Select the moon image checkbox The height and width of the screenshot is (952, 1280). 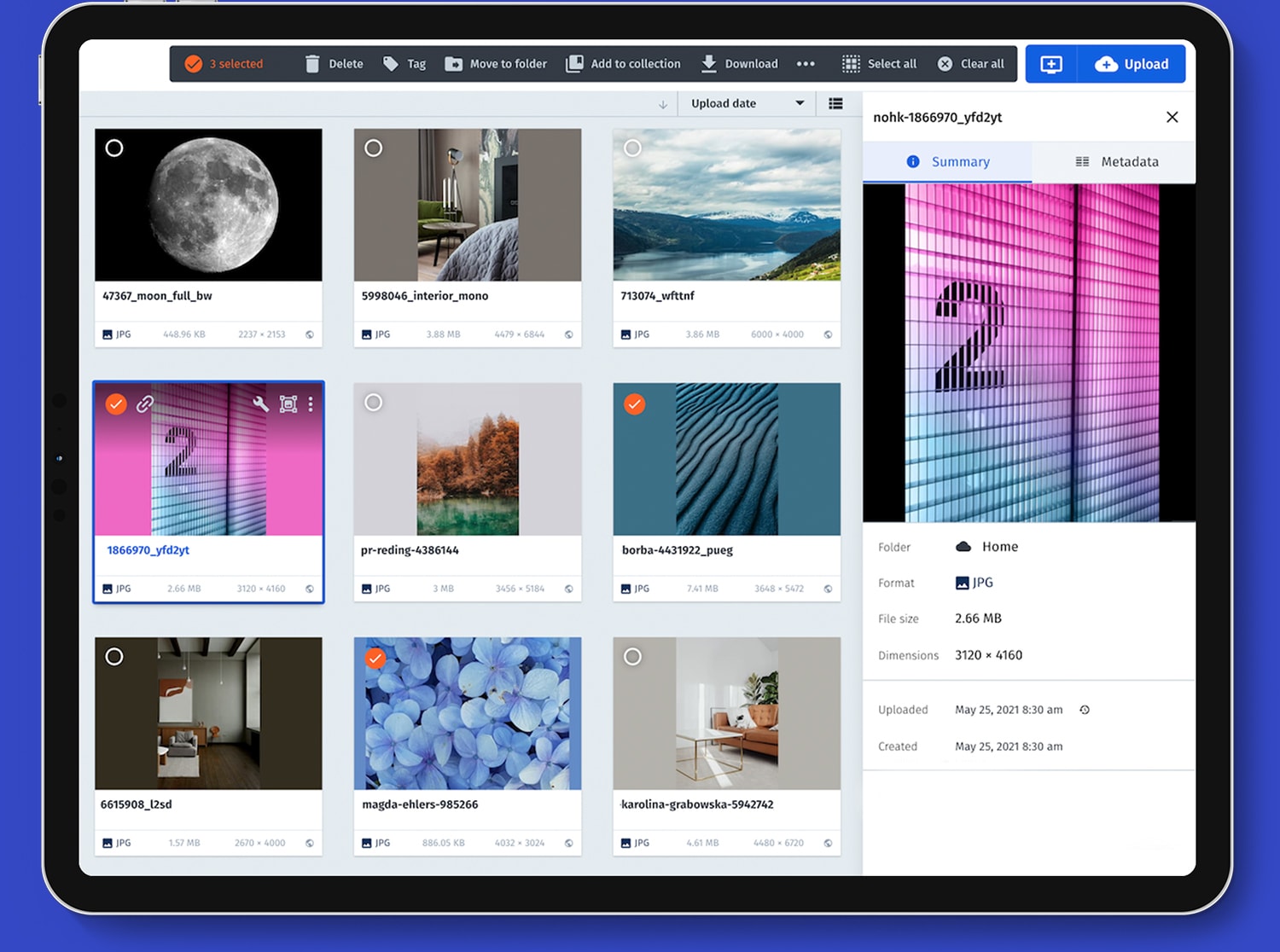[114, 148]
